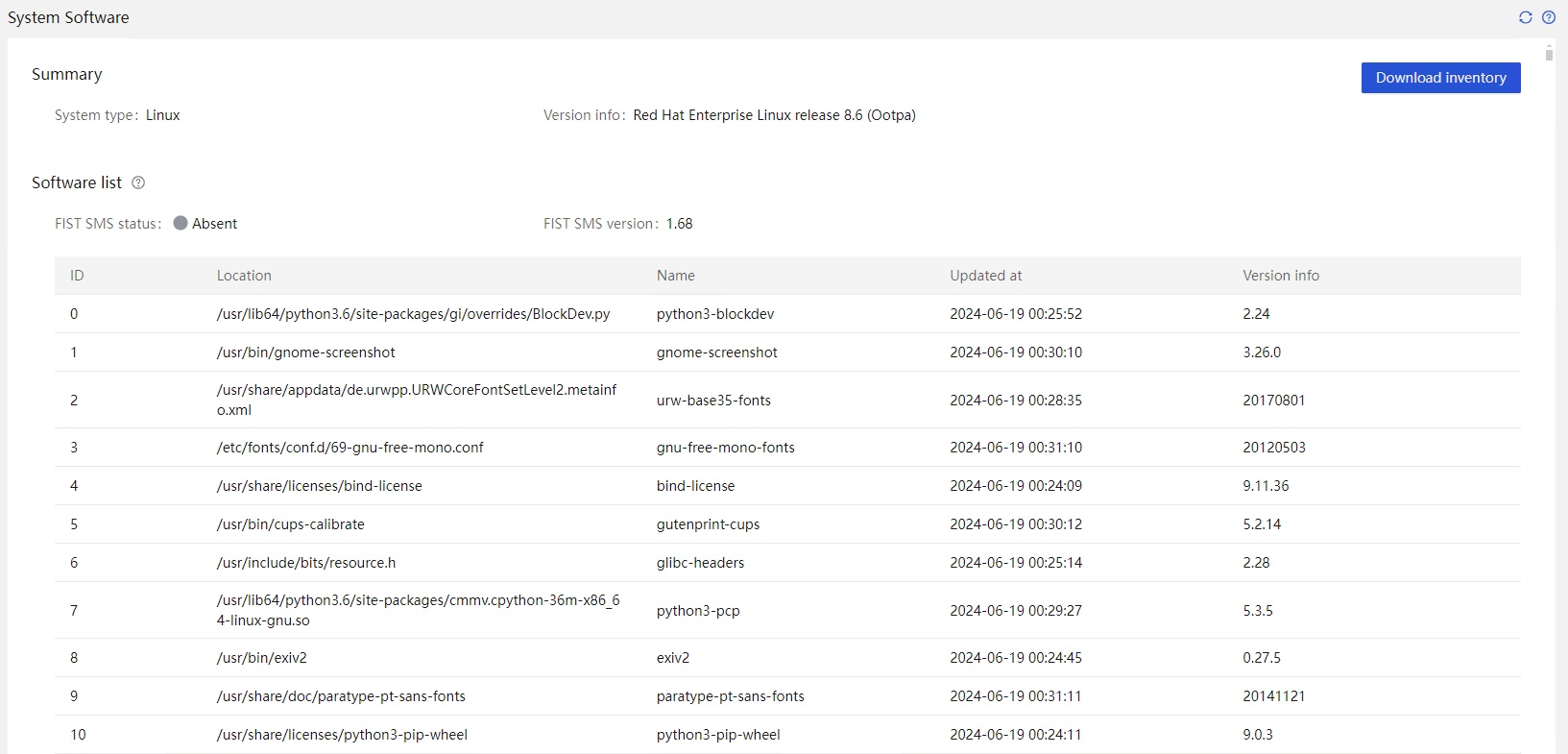The image size is (1568, 754).
Task: Click the ID column header
Action: click(77, 276)
